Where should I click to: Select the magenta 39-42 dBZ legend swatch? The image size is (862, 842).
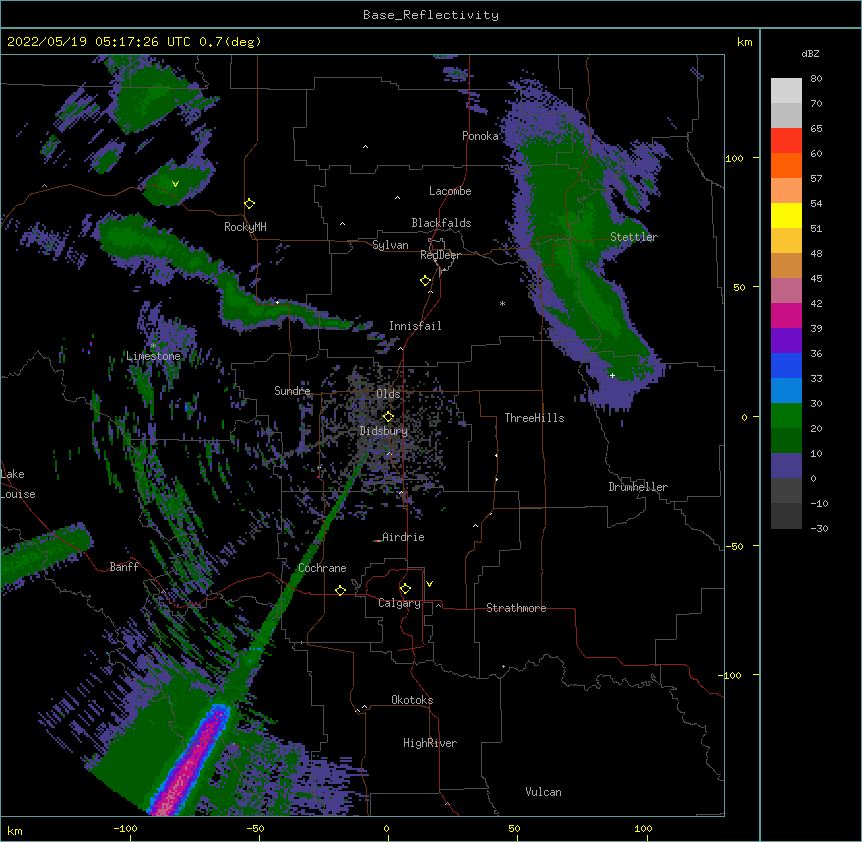click(786, 315)
